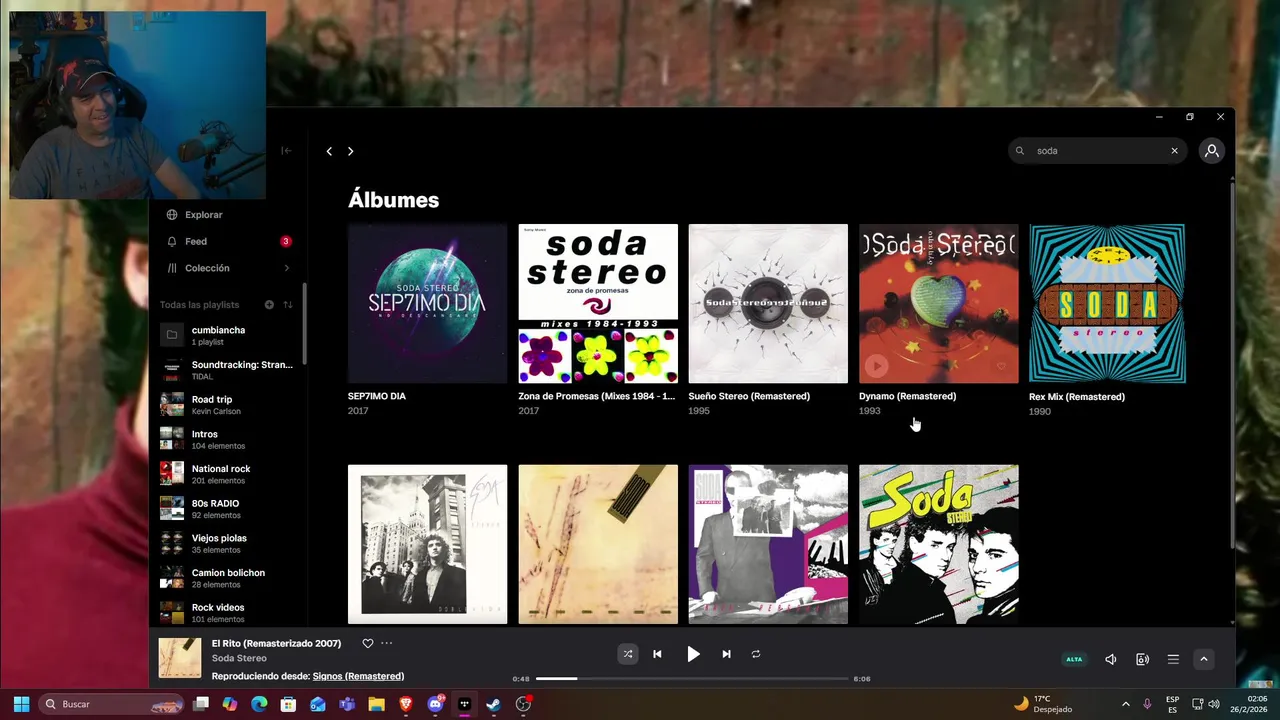1280x720 pixels.
Task: Collapse the sidebar with the collapse icon
Action: (x=286, y=151)
